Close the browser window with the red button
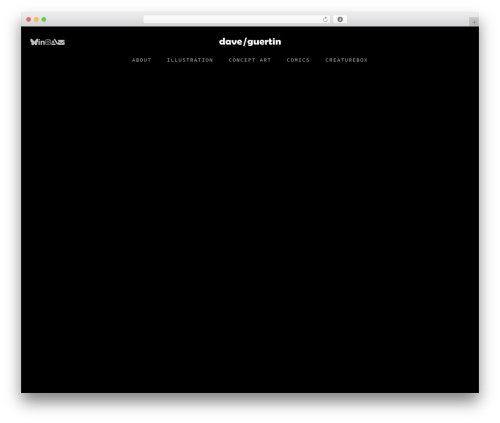This screenshot has width=500, height=423. (29, 19)
